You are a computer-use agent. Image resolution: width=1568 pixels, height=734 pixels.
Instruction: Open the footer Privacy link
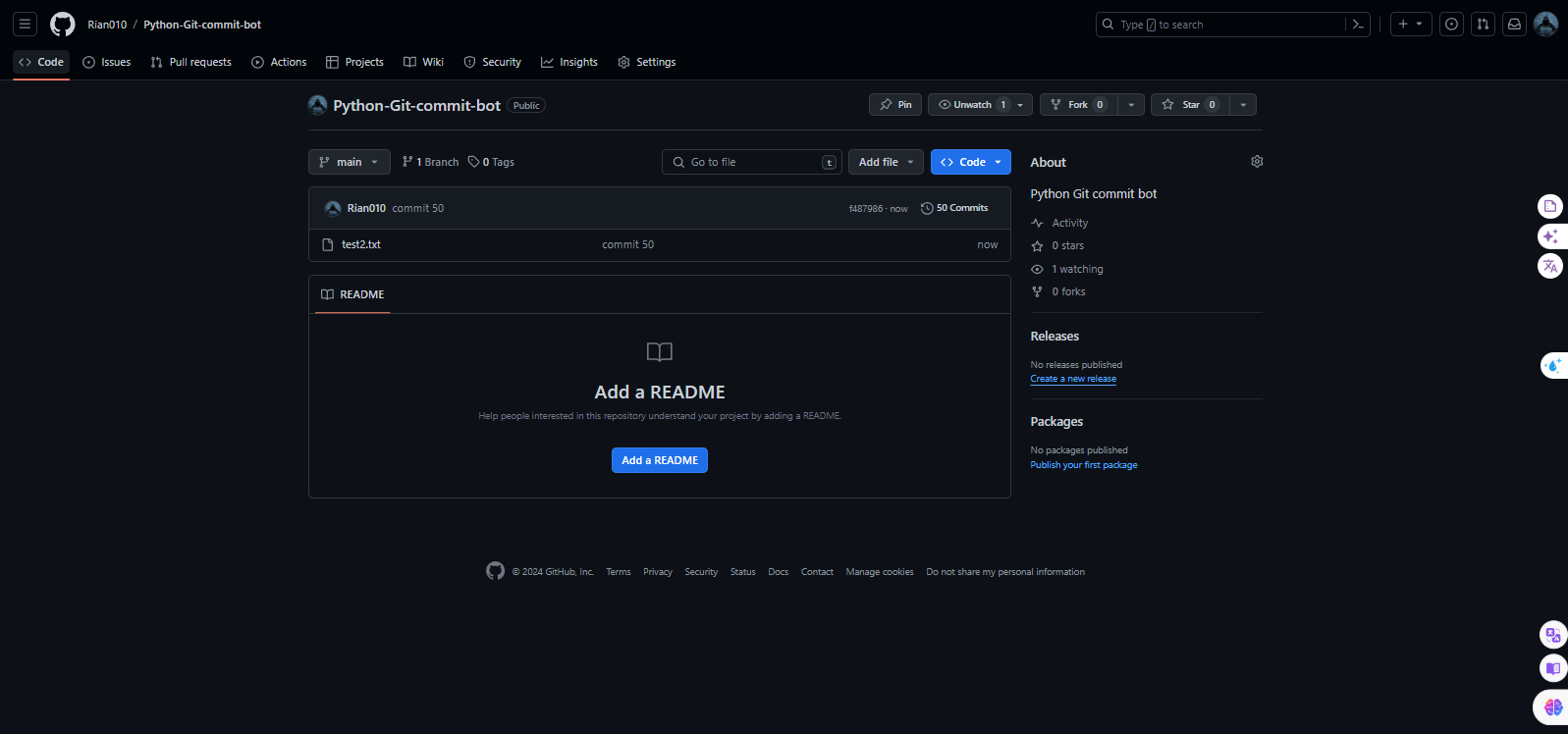point(658,572)
